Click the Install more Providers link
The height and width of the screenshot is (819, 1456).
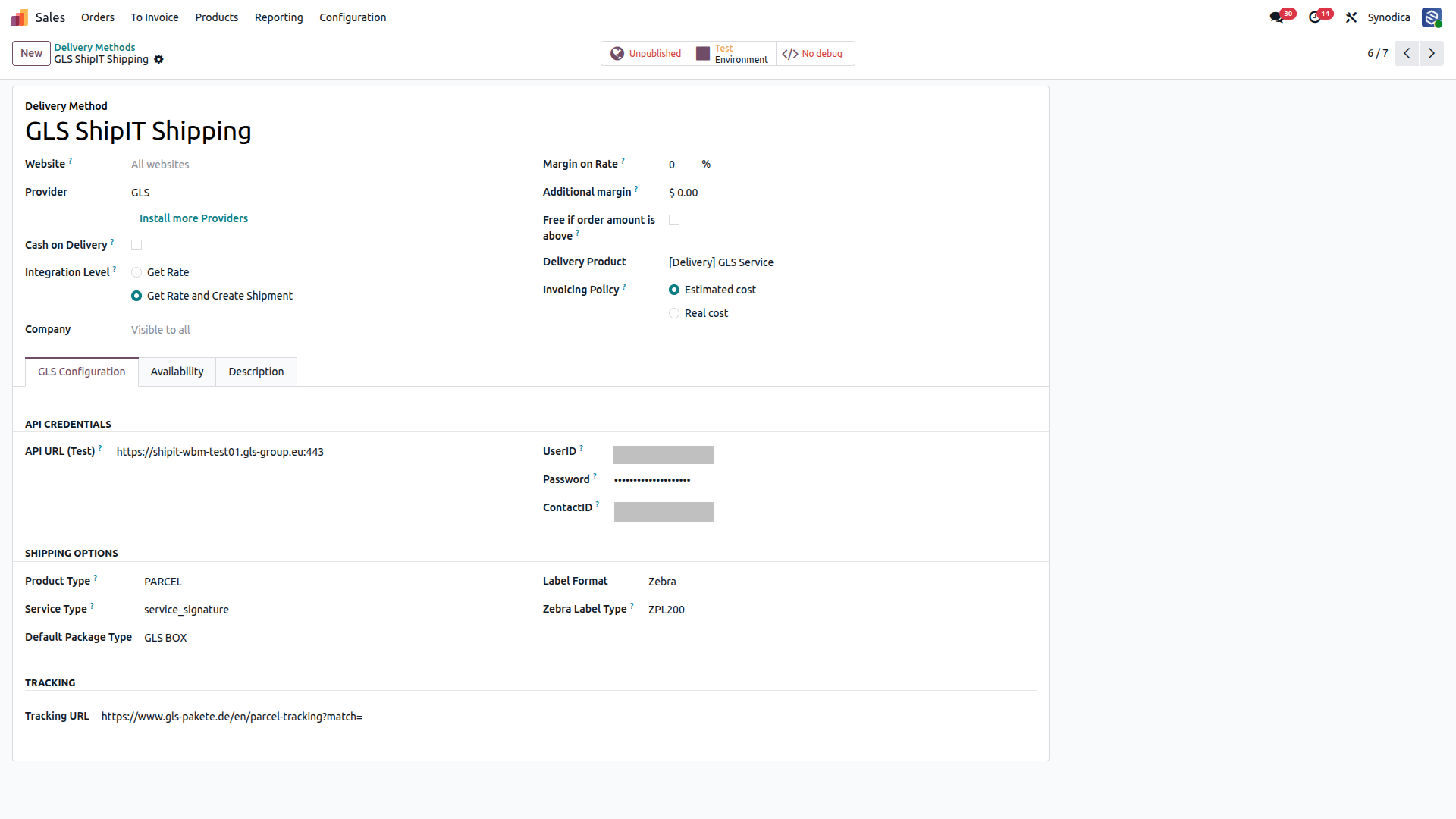[x=193, y=218]
